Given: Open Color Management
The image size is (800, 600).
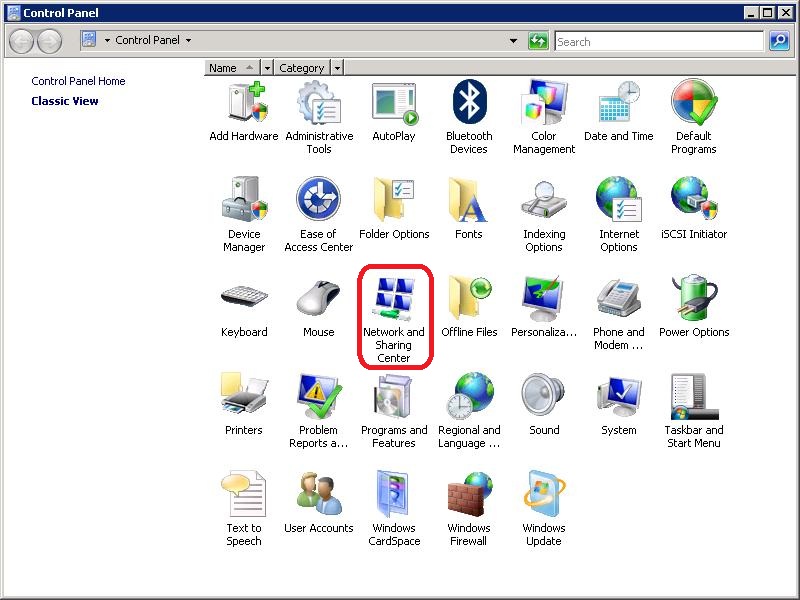Looking at the screenshot, I should (x=544, y=117).
